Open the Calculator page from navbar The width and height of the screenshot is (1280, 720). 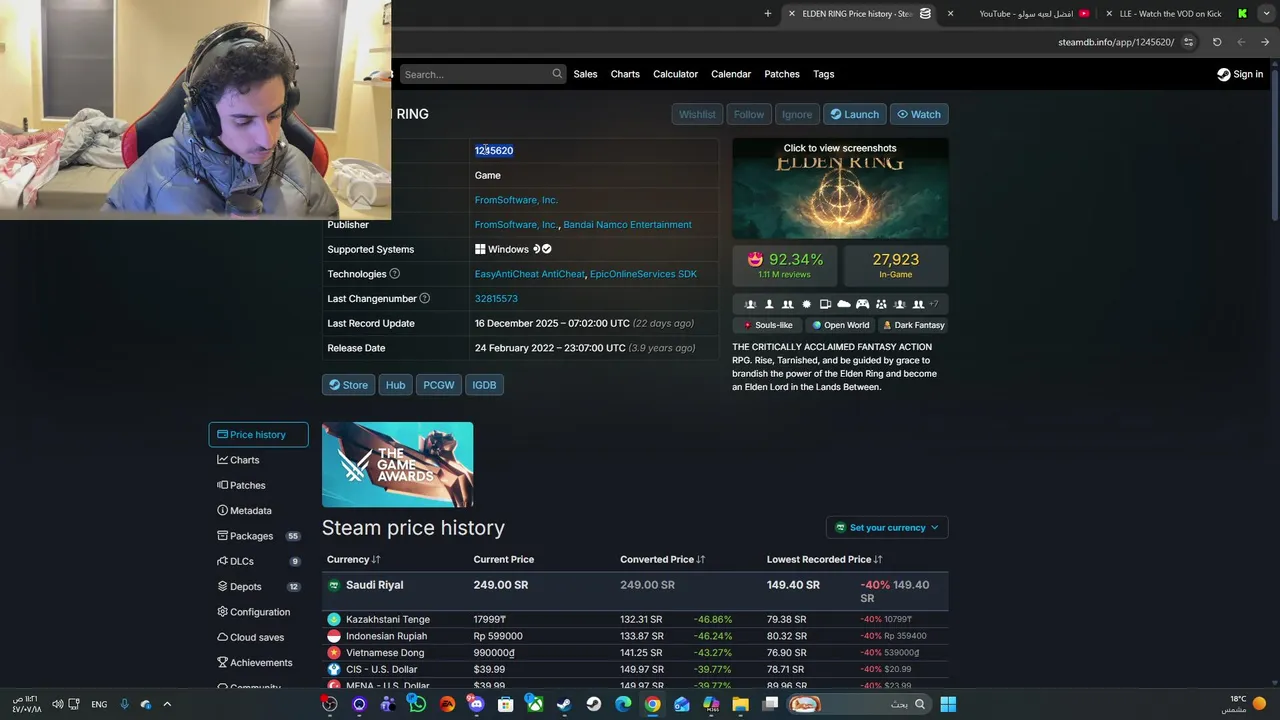coord(675,74)
